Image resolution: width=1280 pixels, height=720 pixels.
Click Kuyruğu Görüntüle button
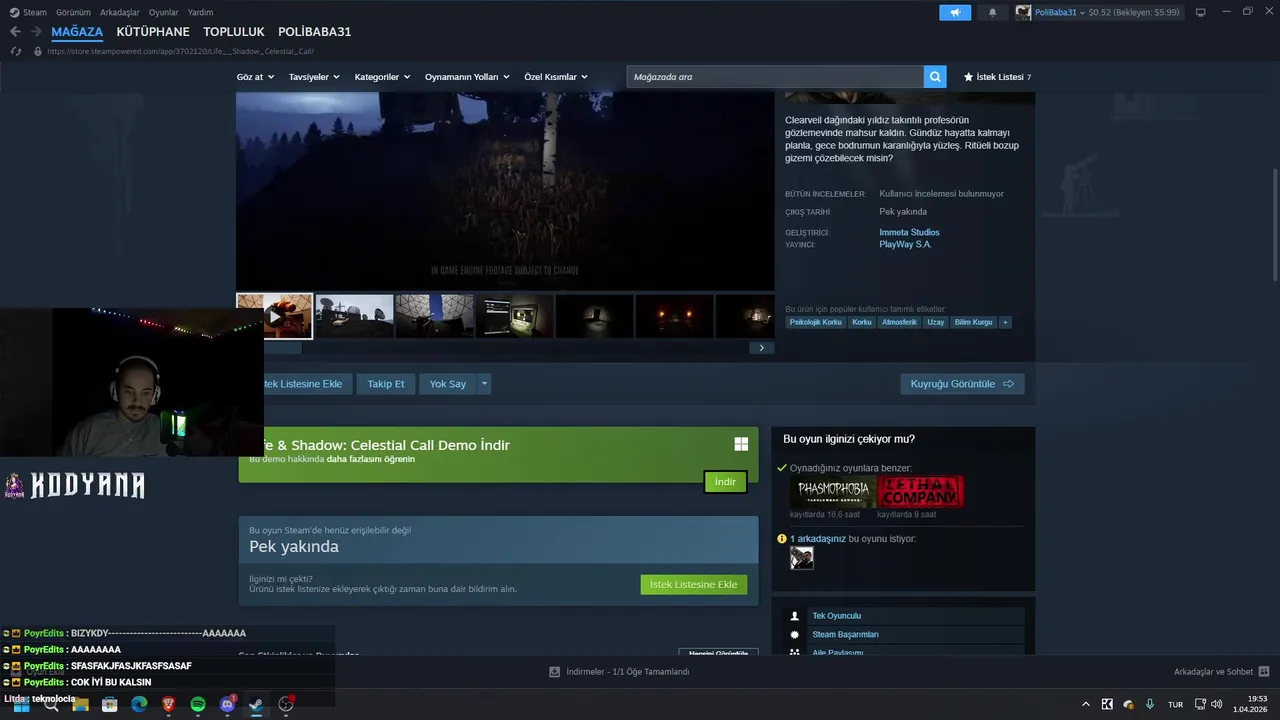[962, 384]
